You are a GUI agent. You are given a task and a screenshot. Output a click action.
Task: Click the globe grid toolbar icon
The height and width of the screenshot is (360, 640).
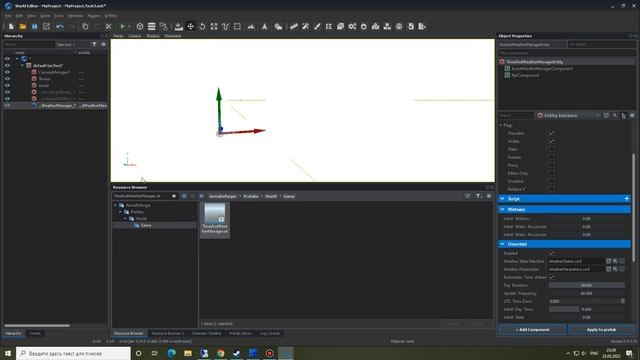click(x=399, y=27)
